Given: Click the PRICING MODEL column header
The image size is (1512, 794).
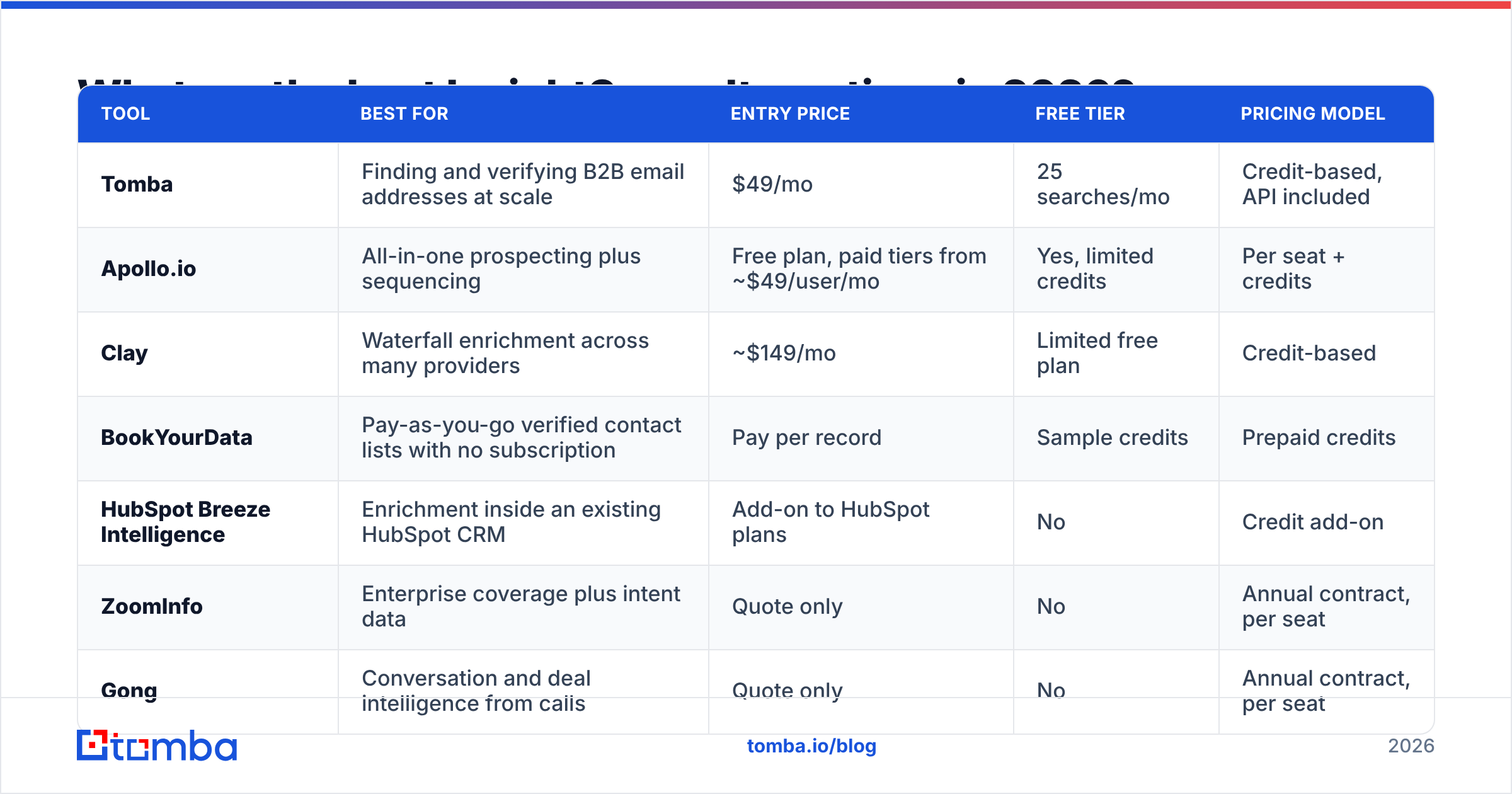Looking at the screenshot, I should tap(1313, 113).
